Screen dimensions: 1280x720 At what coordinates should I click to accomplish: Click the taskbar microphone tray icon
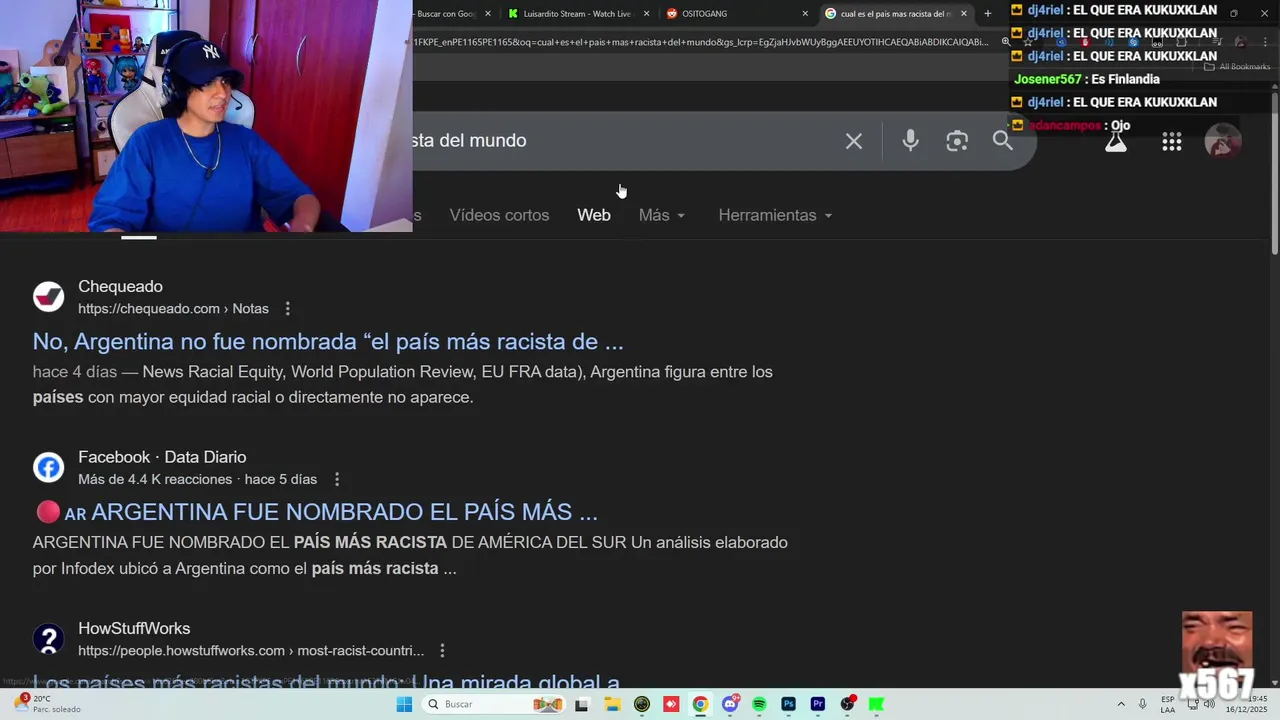tap(1142, 704)
